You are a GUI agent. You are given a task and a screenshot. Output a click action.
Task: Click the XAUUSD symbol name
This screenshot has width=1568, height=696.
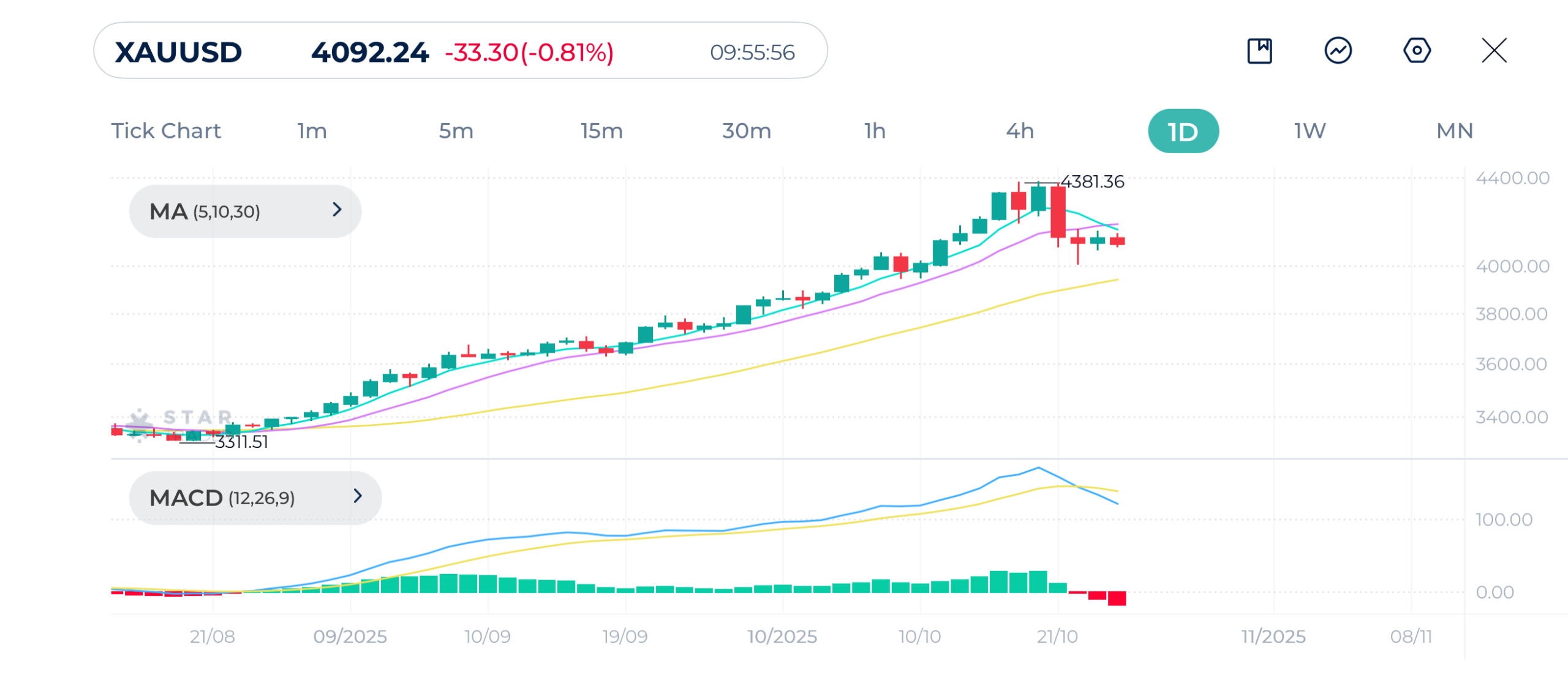point(178,52)
